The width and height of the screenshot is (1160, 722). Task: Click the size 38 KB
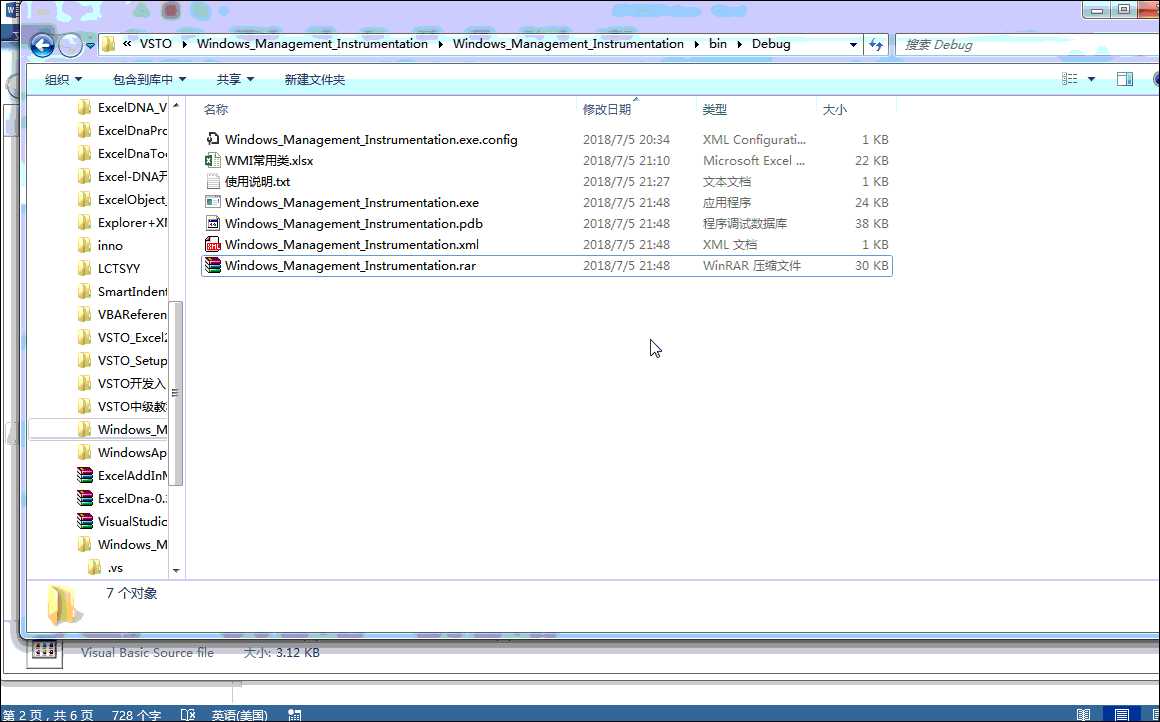(x=871, y=223)
